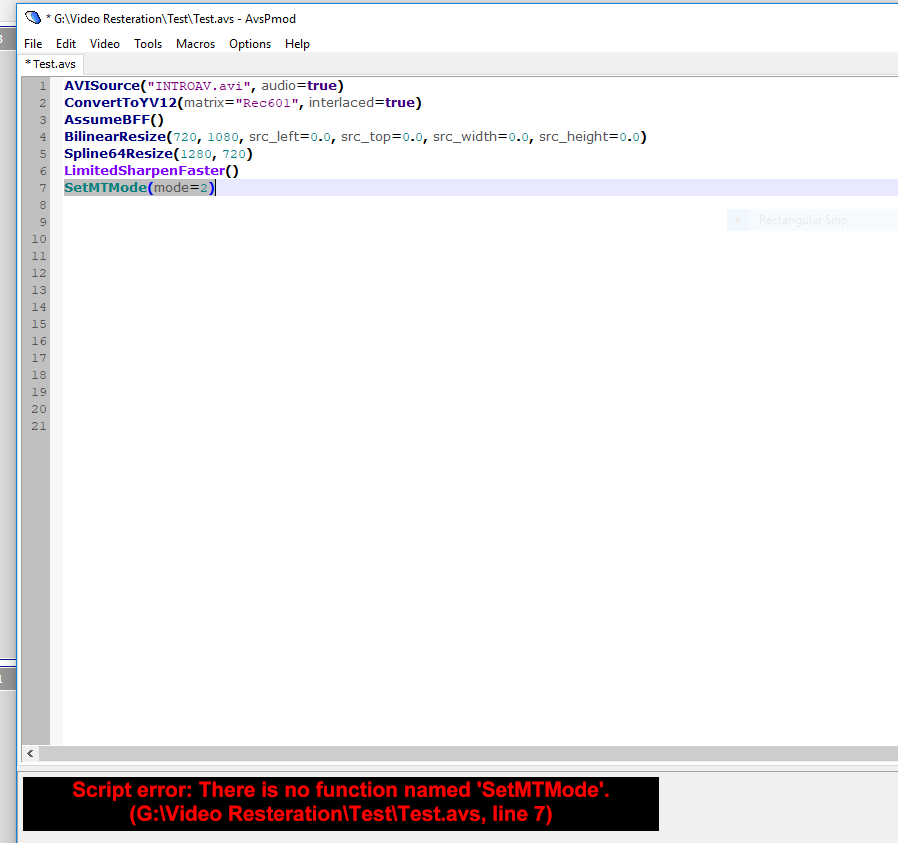Click BilinearResize on line 4

coord(115,137)
